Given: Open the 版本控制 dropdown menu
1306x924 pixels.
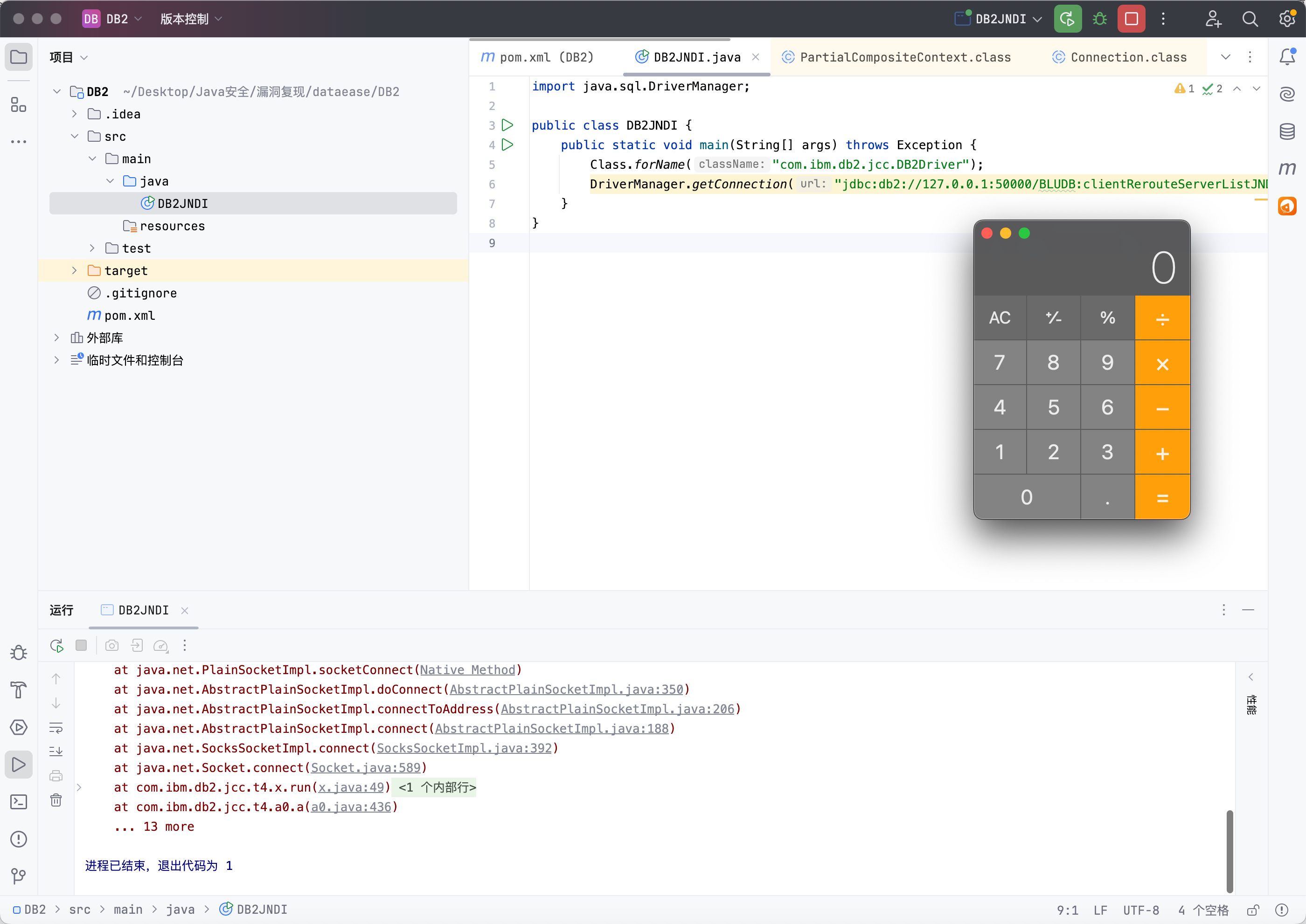Looking at the screenshot, I should (191, 19).
